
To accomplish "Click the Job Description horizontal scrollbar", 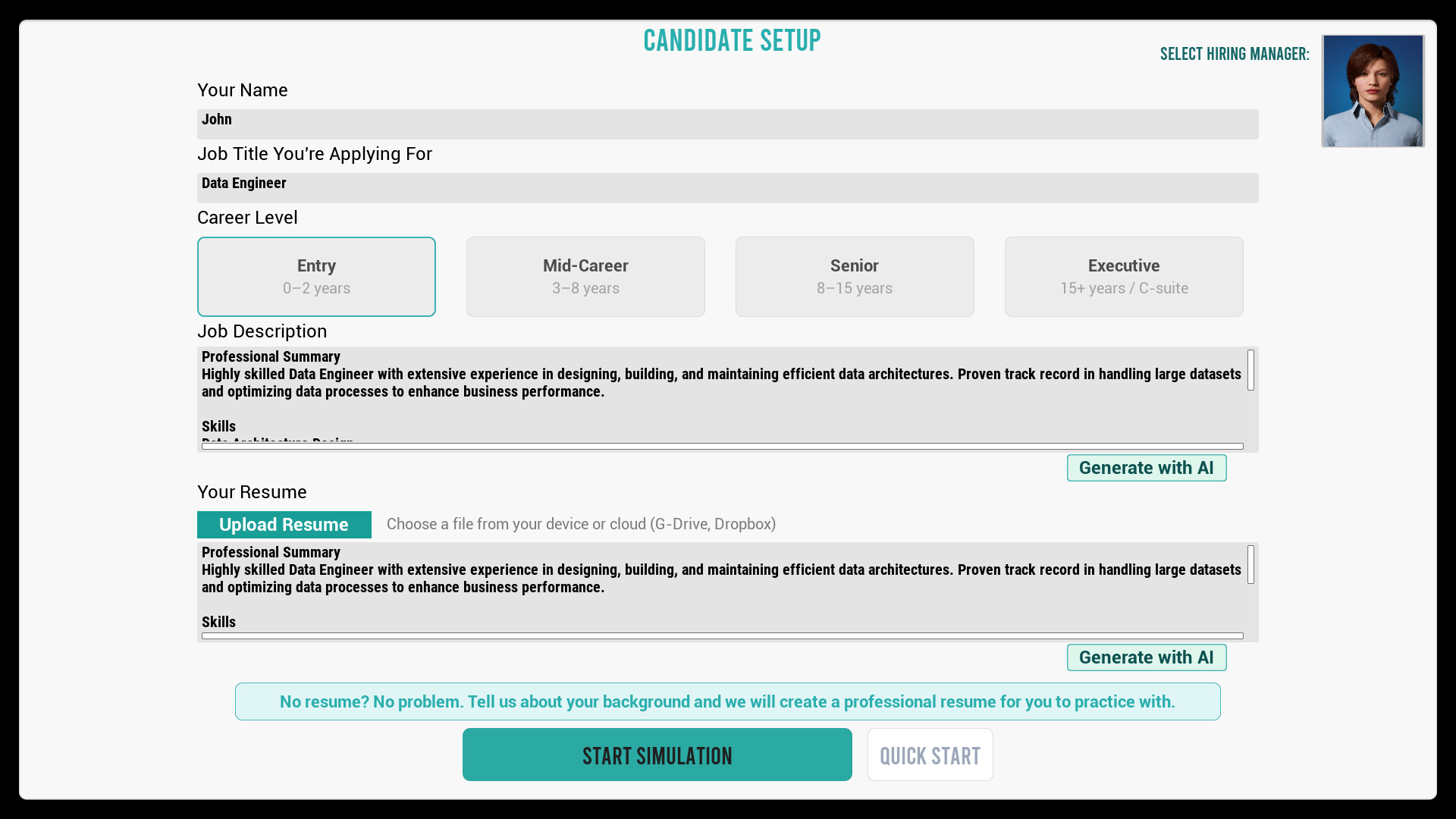I will [x=723, y=447].
